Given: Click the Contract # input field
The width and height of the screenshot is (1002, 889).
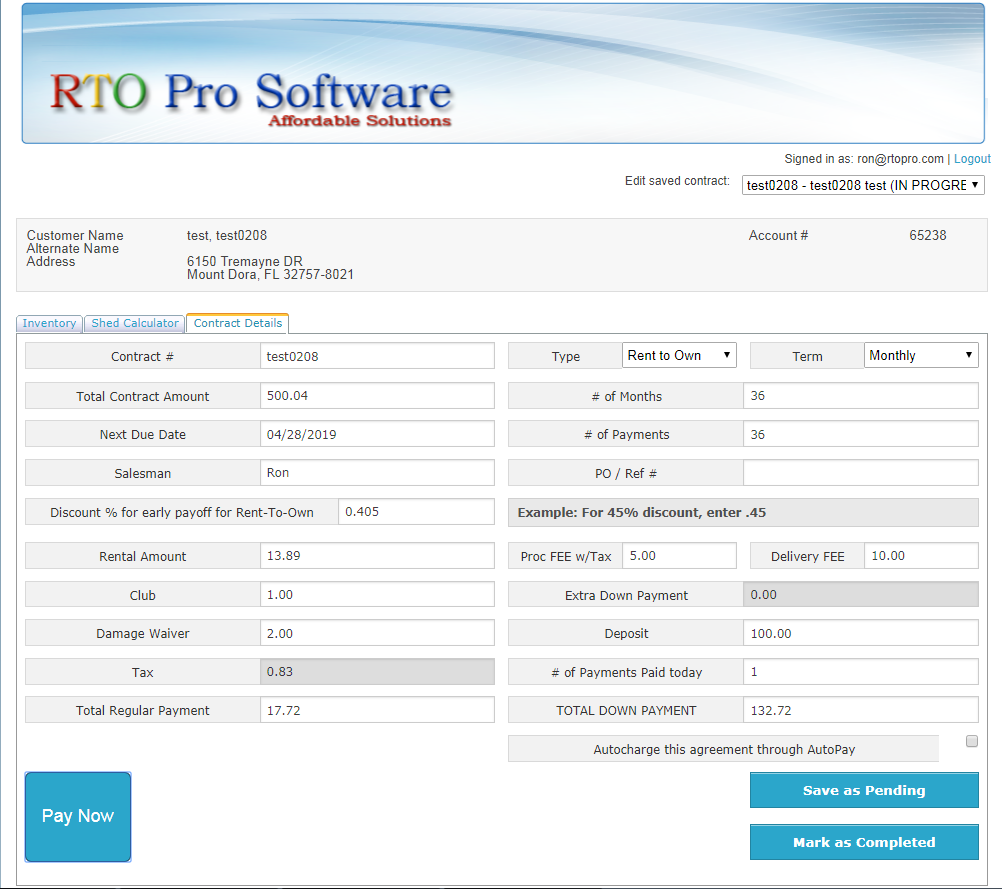Looking at the screenshot, I should pyautogui.click(x=376, y=356).
